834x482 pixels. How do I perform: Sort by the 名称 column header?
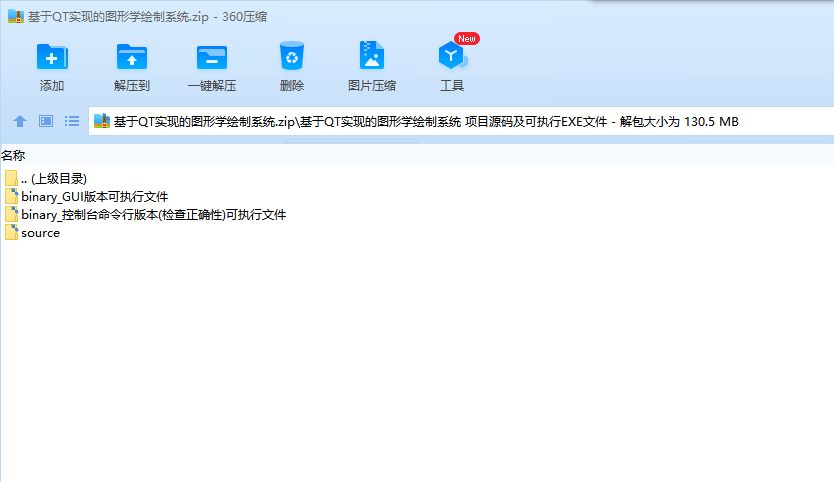[x=13, y=155]
